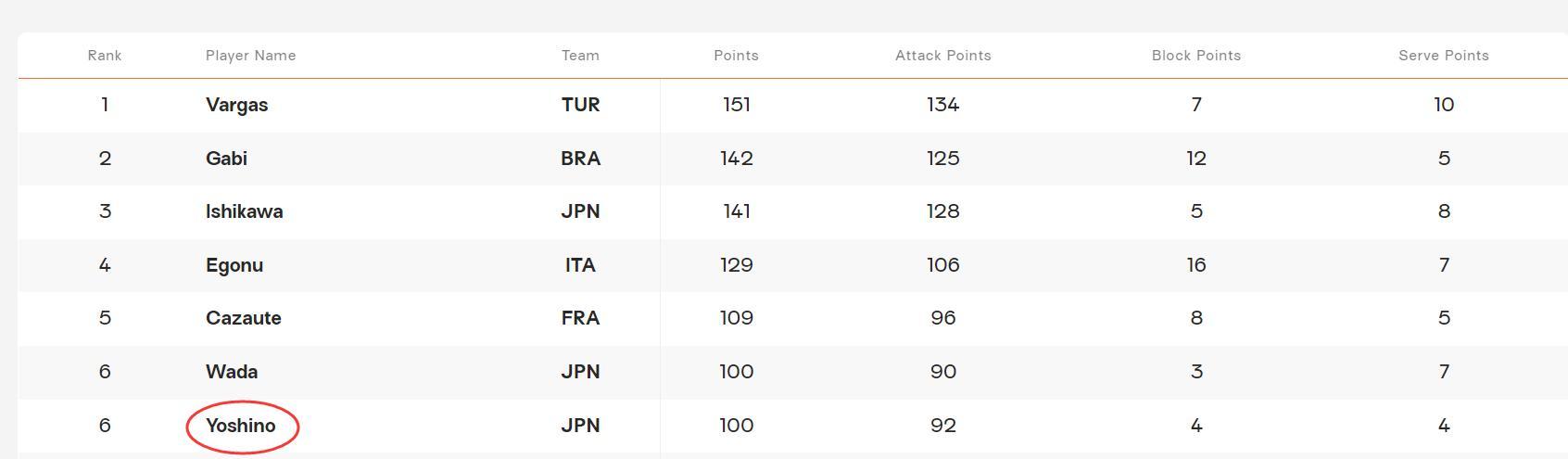The image size is (1568, 459).
Task: Click the Block Points column header
Action: pos(1195,56)
